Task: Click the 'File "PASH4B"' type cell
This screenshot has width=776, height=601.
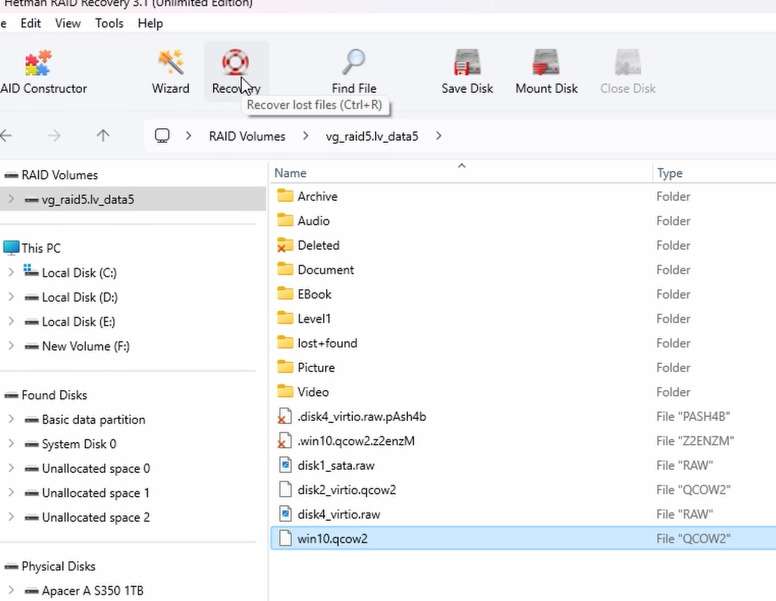Action: [x=693, y=416]
